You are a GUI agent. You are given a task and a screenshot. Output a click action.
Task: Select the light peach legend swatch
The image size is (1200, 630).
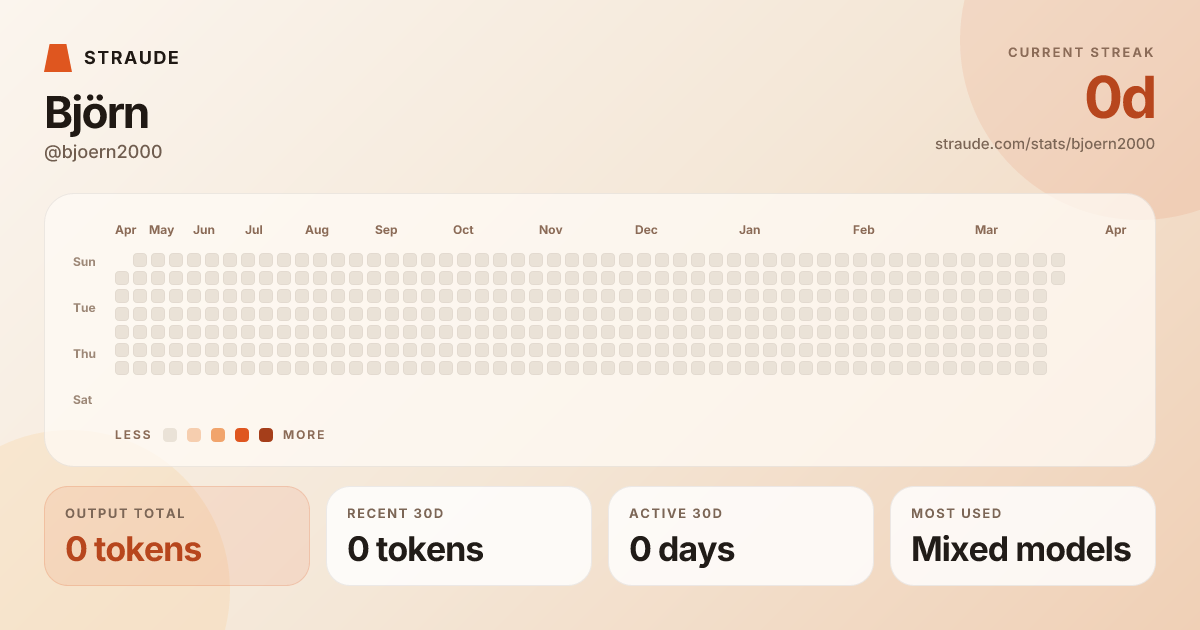(x=194, y=435)
